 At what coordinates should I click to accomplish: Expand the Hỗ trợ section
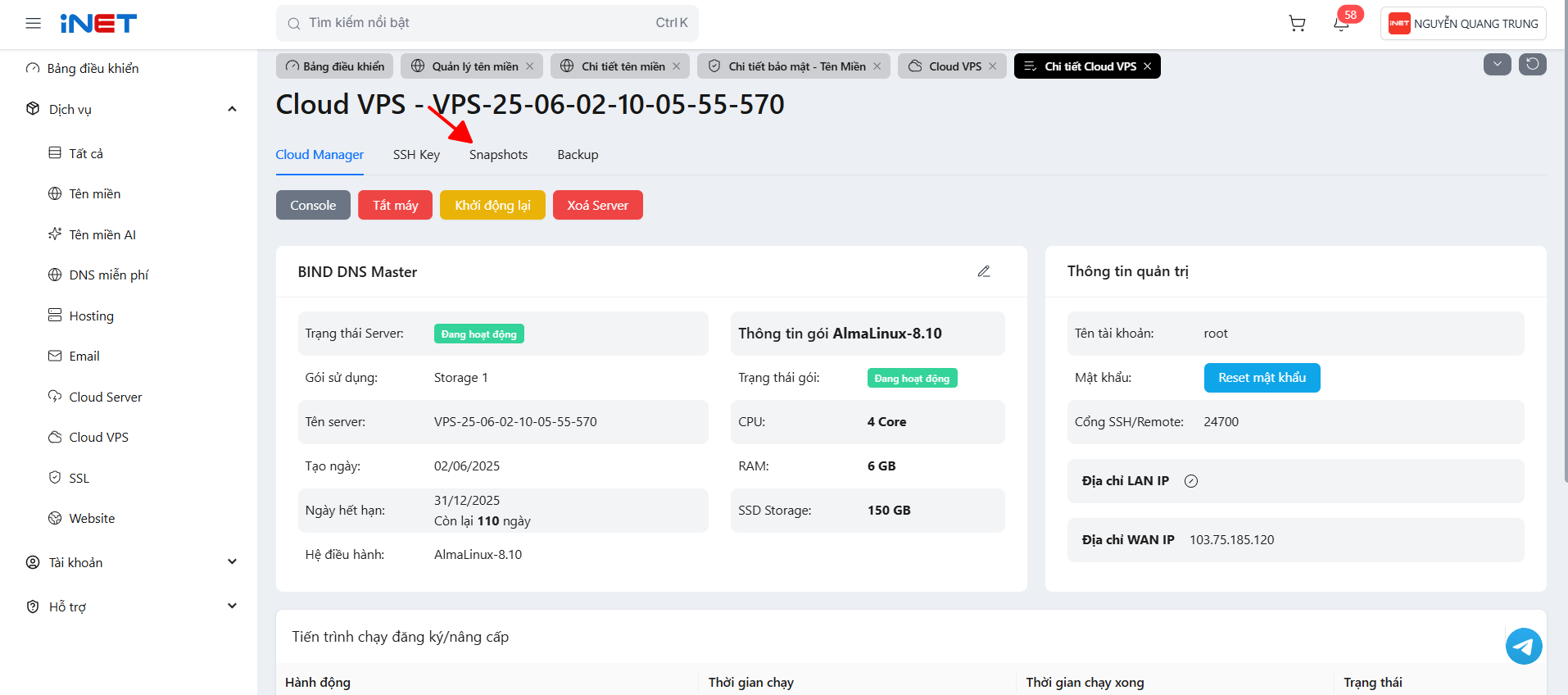pos(233,606)
